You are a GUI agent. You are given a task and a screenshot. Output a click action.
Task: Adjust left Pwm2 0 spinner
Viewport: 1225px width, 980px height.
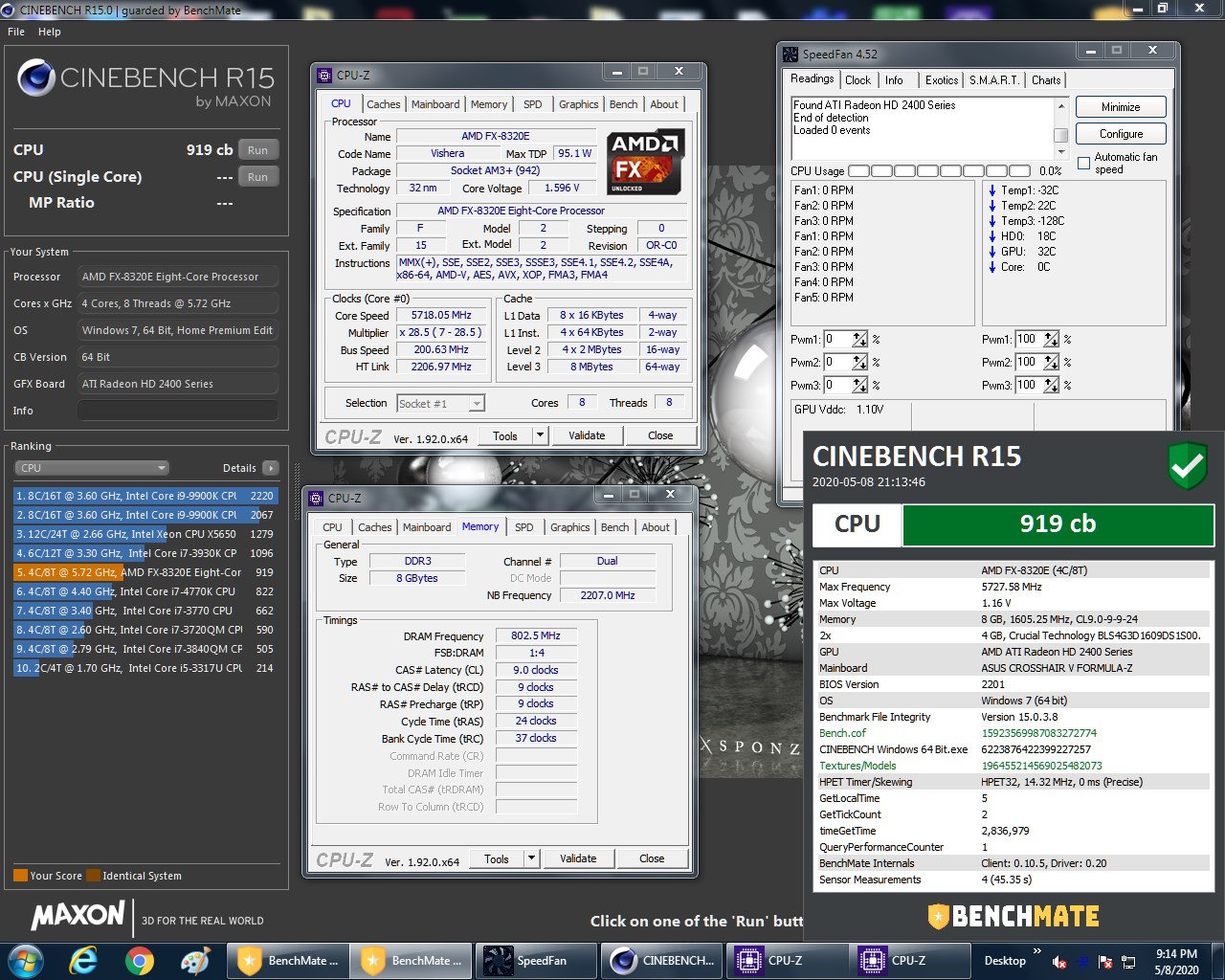click(859, 362)
